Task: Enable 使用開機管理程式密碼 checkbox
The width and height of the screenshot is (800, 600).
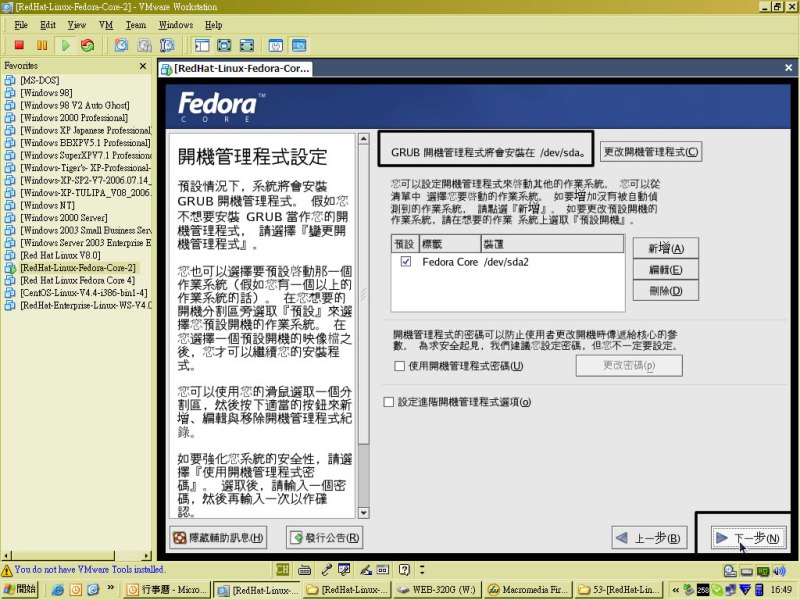Action: coord(399,366)
